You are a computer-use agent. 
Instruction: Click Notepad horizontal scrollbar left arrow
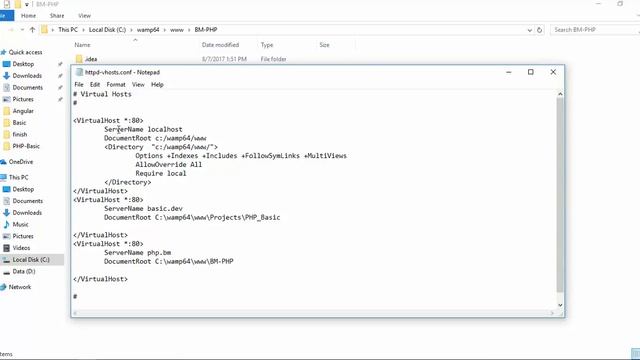tap(75, 313)
